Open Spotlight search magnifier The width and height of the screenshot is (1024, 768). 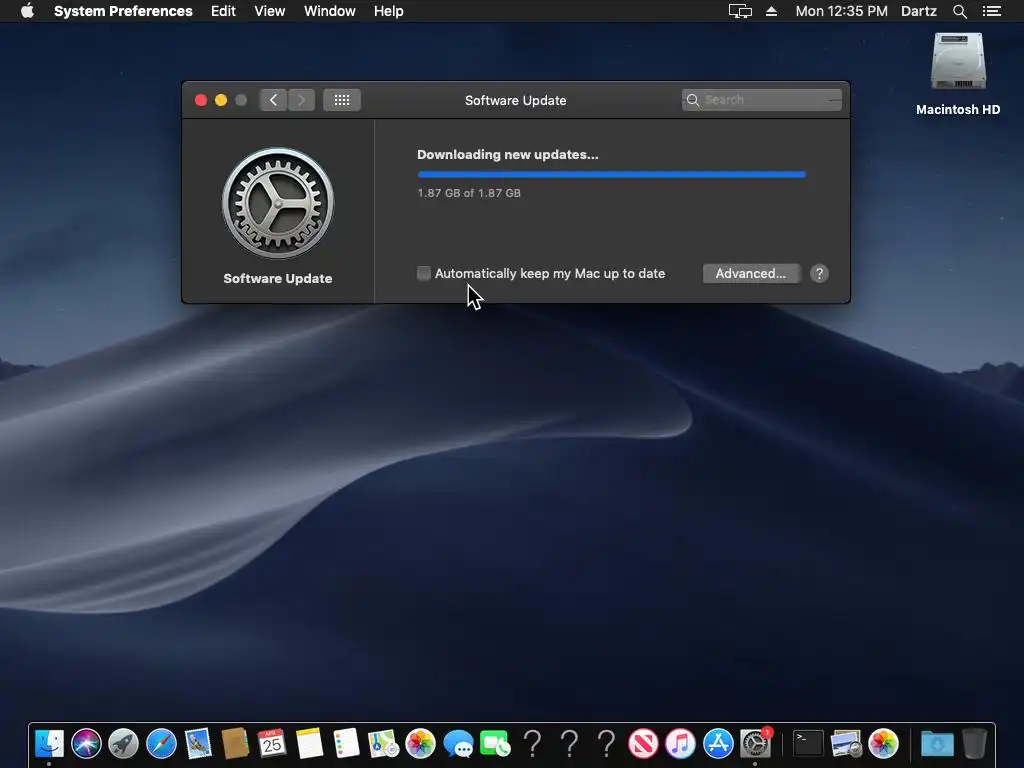tap(959, 11)
